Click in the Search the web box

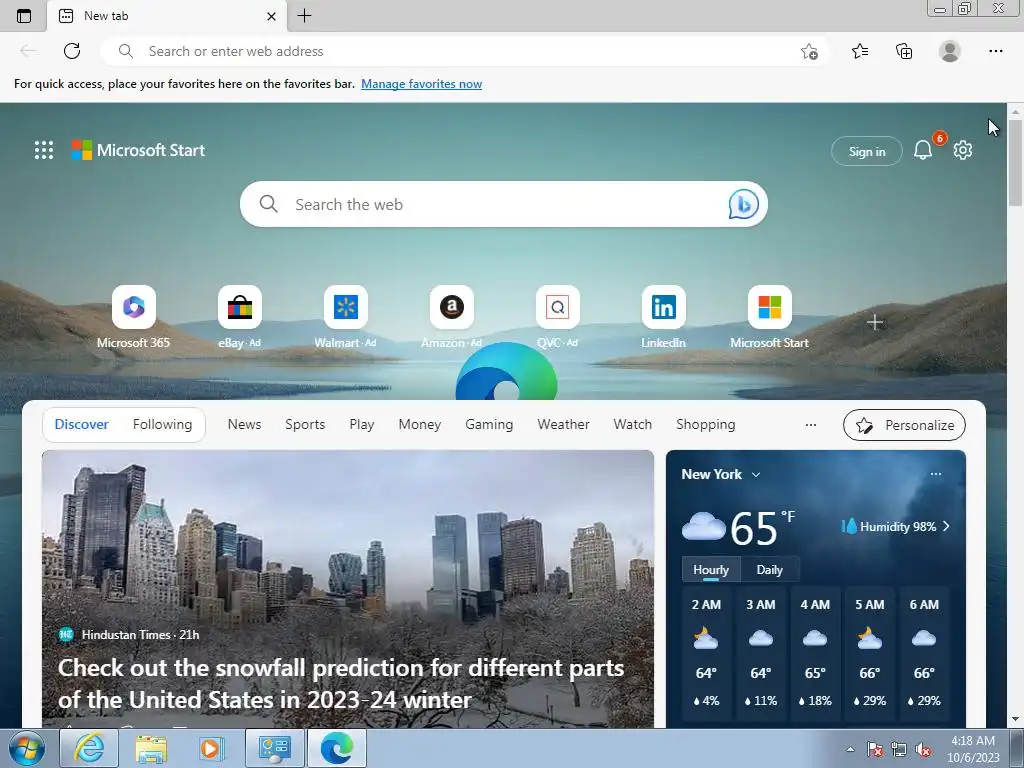click(x=503, y=204)
